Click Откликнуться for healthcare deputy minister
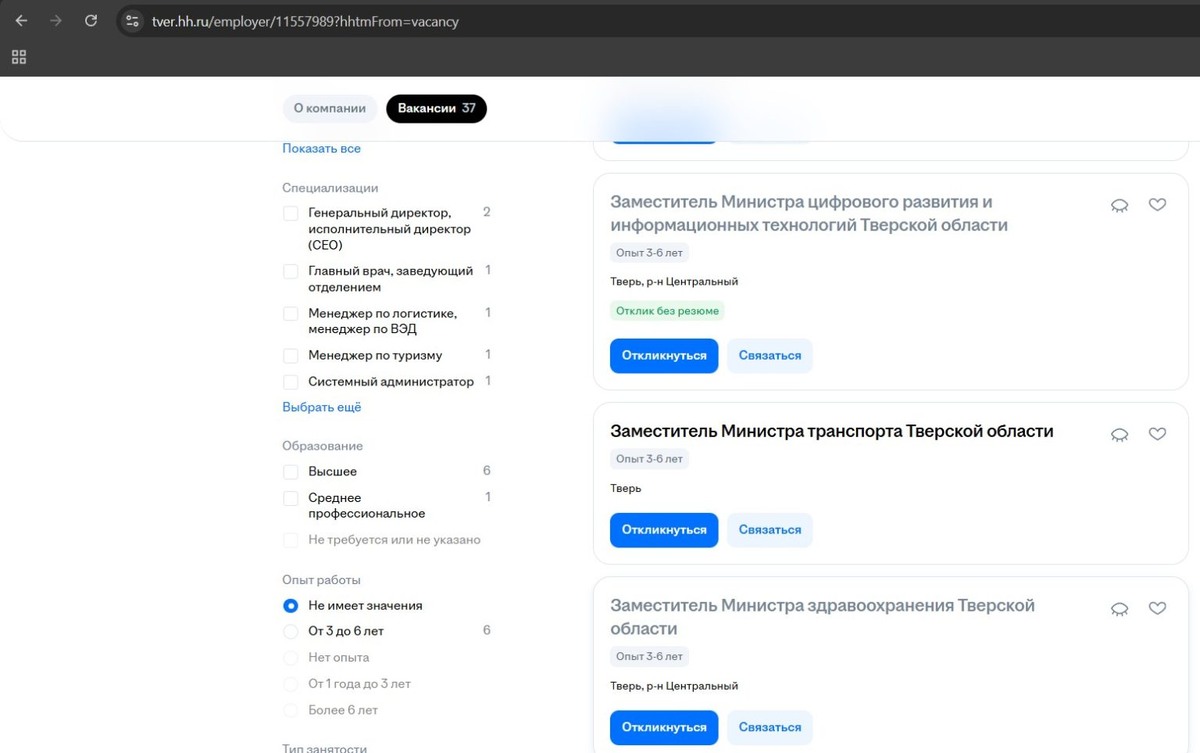 tap(664, 728)
